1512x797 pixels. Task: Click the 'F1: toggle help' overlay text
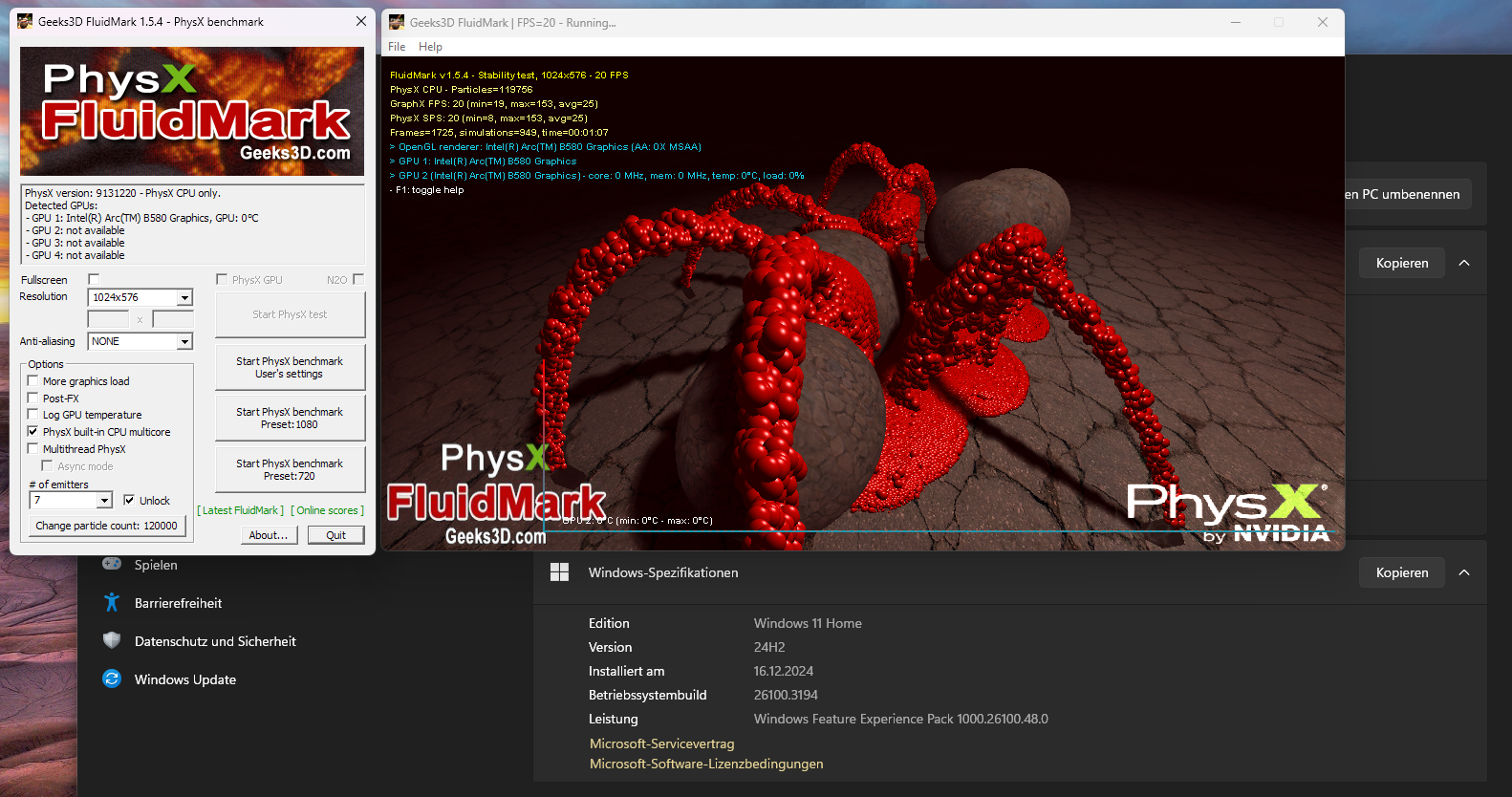[x=427, y=190]
